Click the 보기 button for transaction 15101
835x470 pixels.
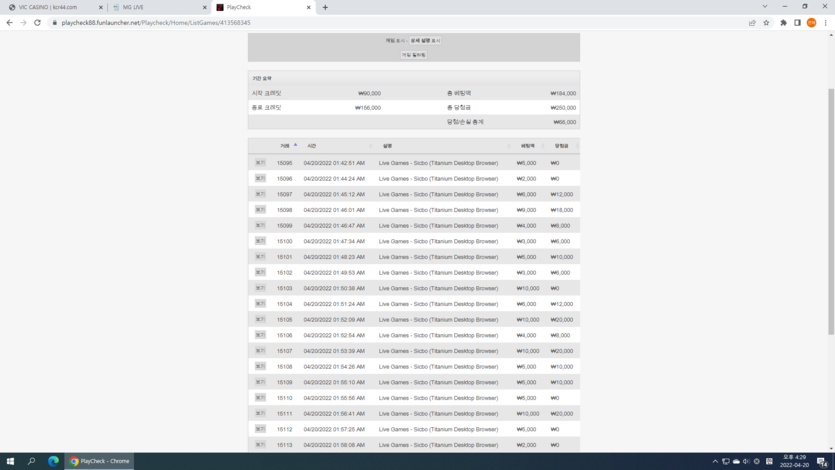coord(260,257)
